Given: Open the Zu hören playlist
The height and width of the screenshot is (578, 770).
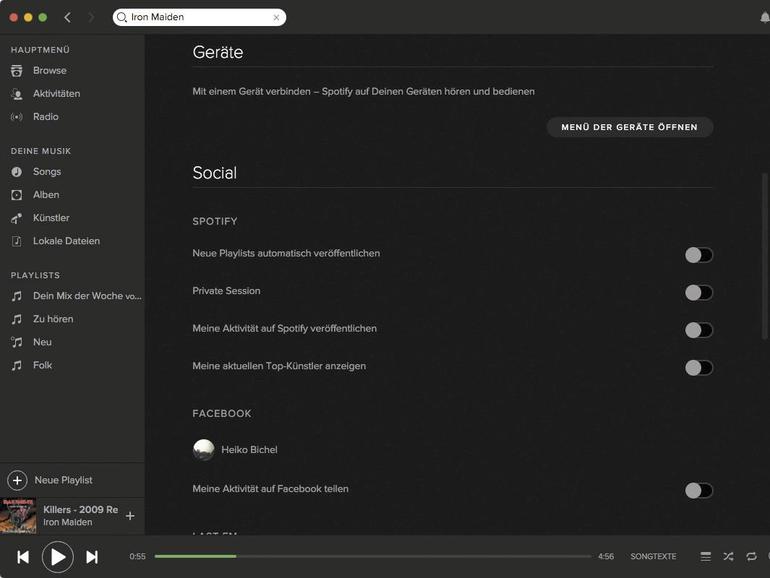Looking at the screenshot, I should [x=53, y=319].
